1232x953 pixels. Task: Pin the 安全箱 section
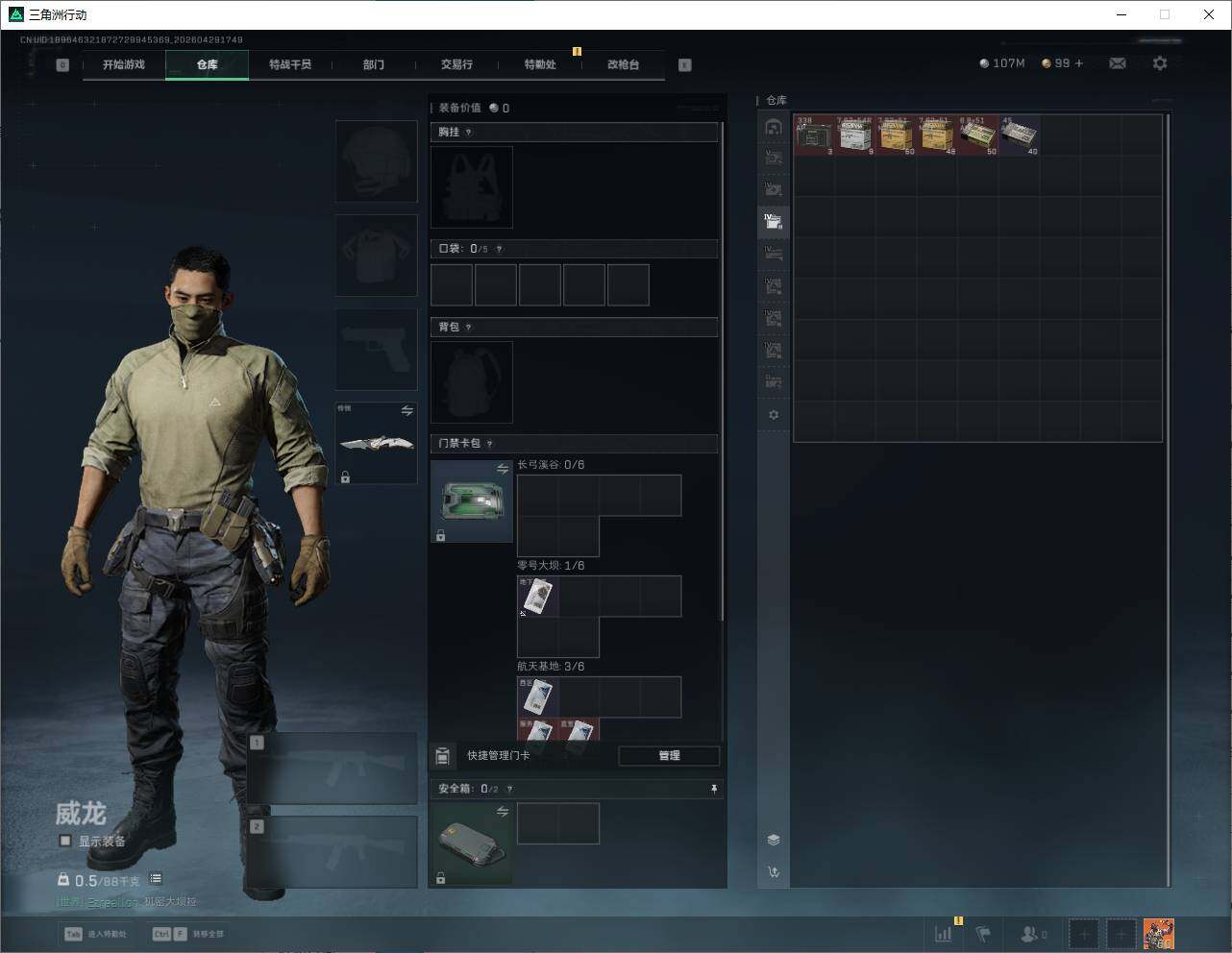[714, 789]
